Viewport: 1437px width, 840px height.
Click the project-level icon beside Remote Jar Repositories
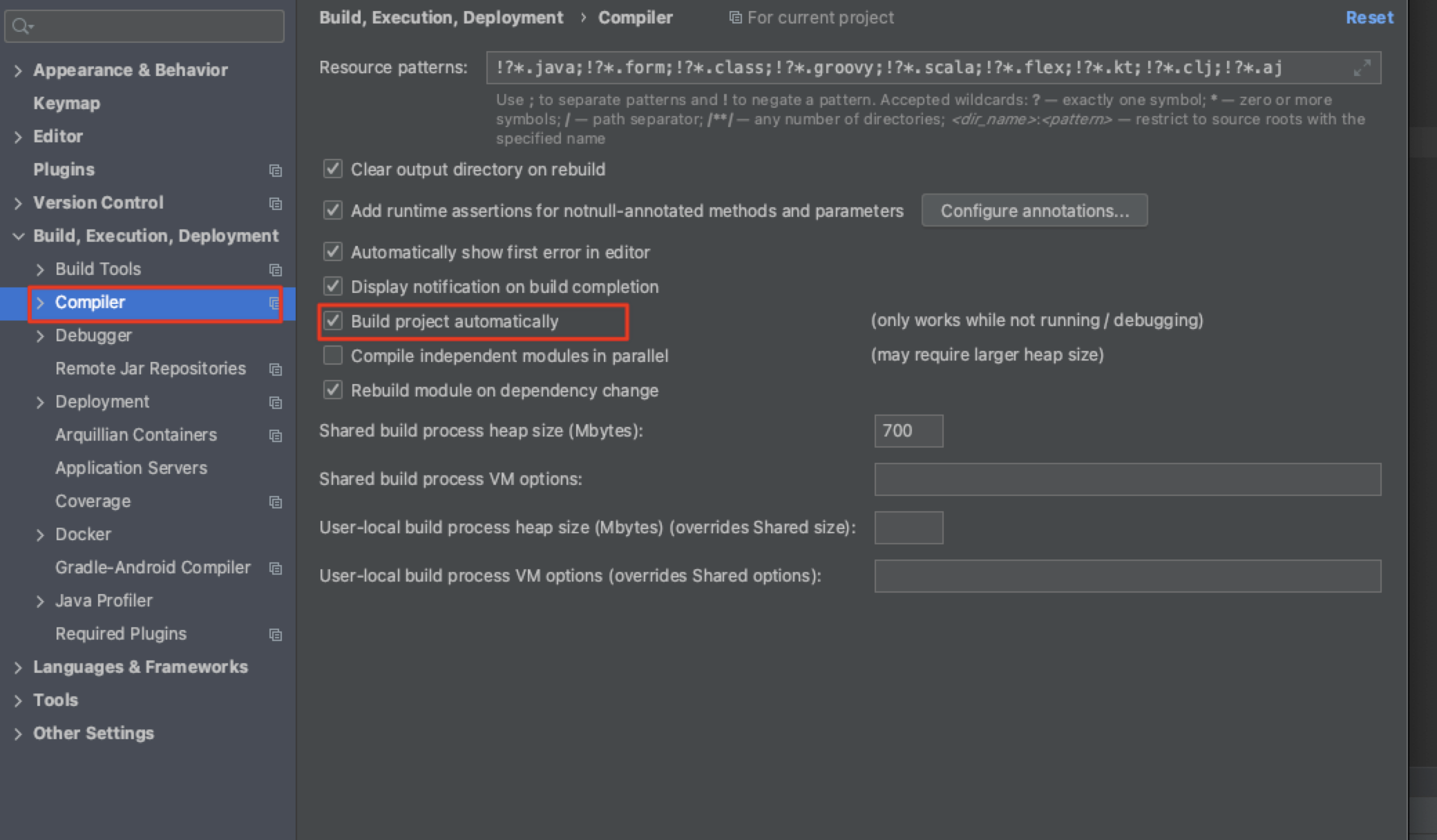[276, 369]
